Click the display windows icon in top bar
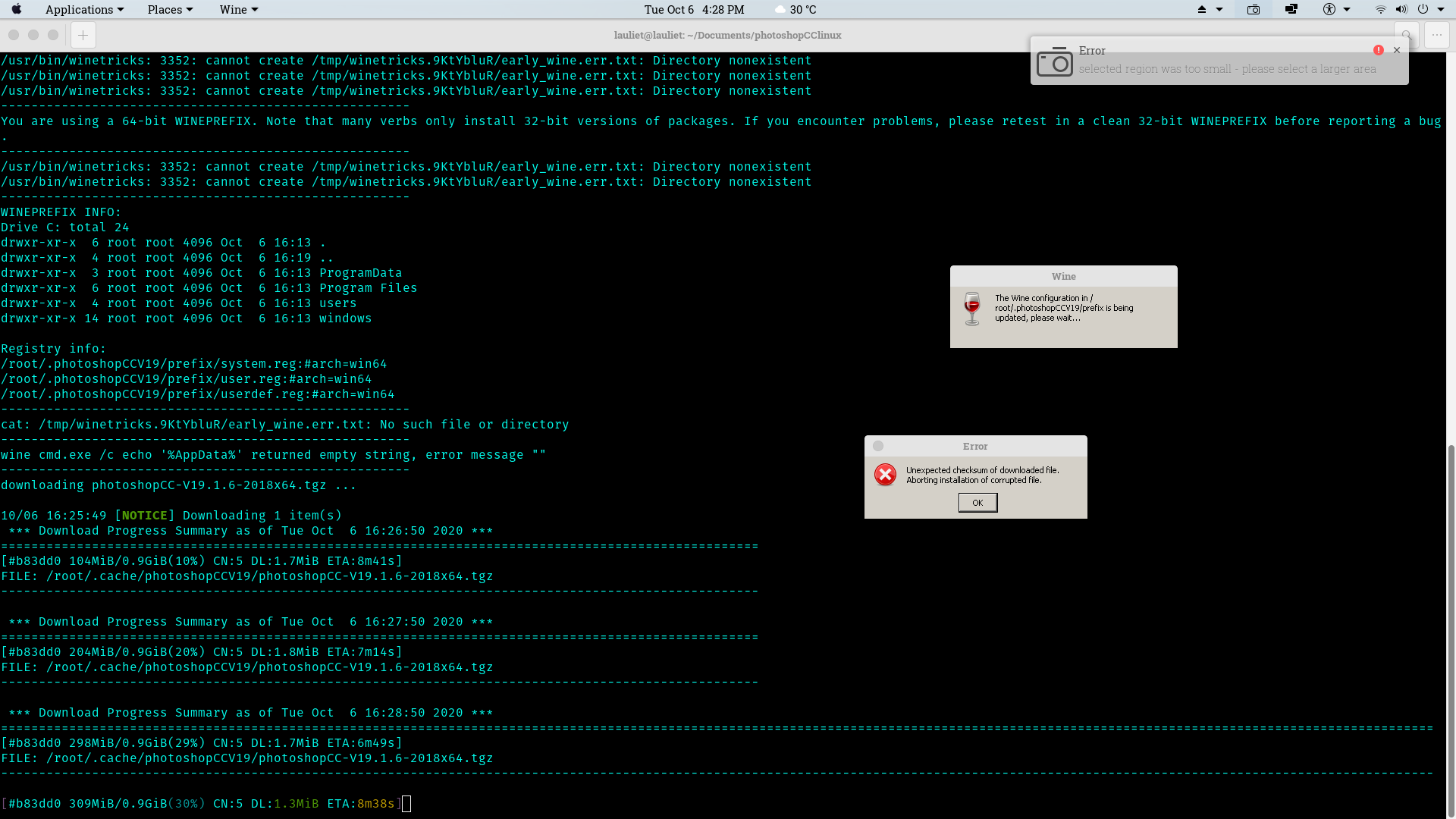Screen dimensions: 1456x819 tap(1291, 9)
